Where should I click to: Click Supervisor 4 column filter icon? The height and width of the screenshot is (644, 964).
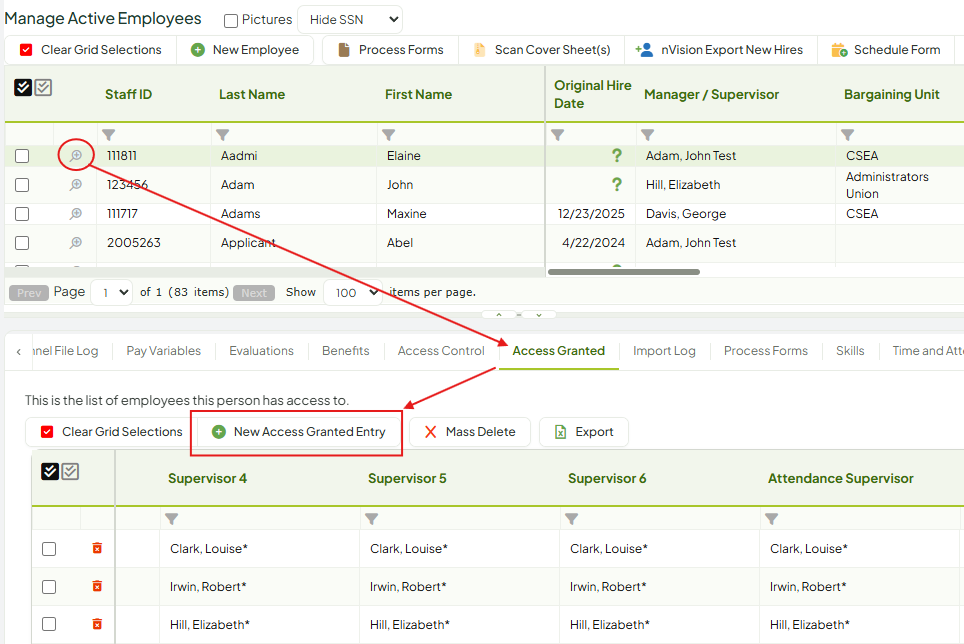[172, 519]
